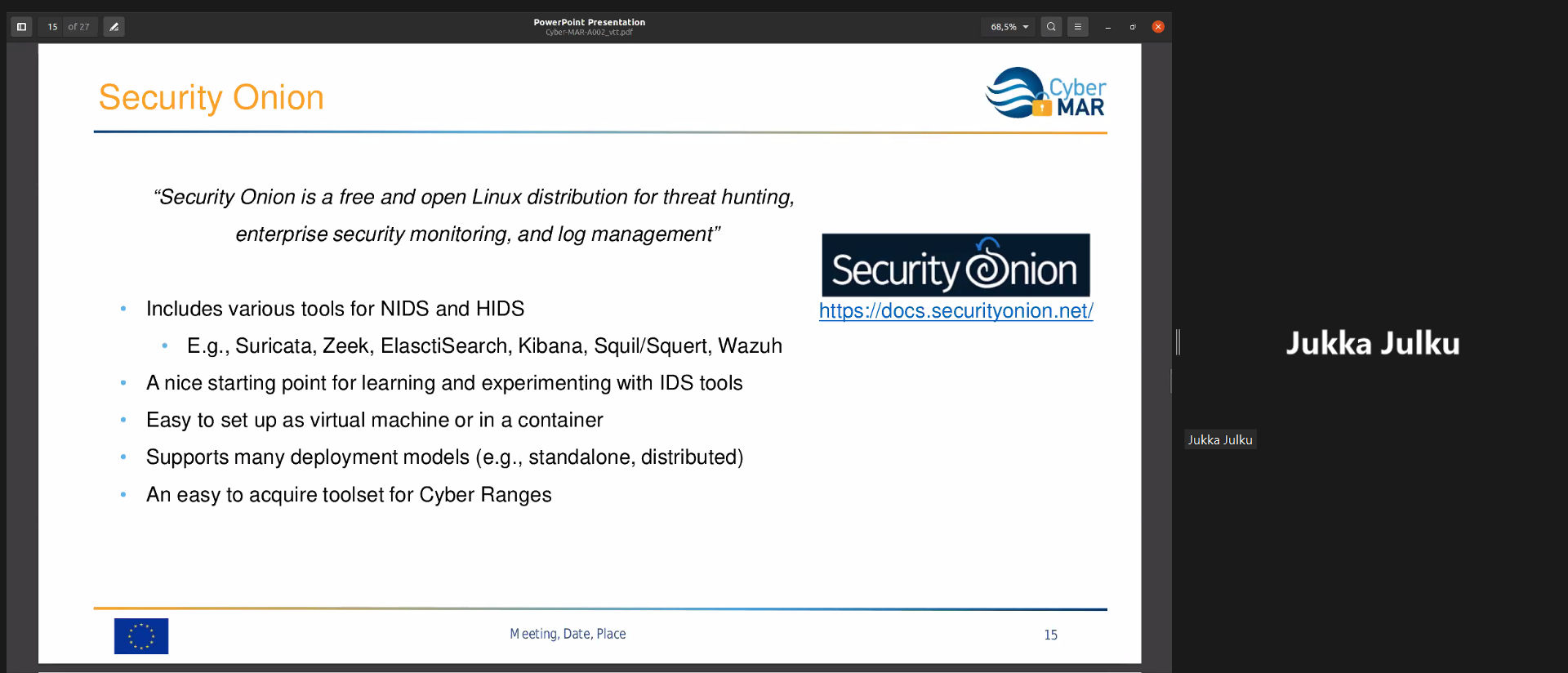Close the PDF viewer window
1568x673 pixels.
(x=1158, y=27)
